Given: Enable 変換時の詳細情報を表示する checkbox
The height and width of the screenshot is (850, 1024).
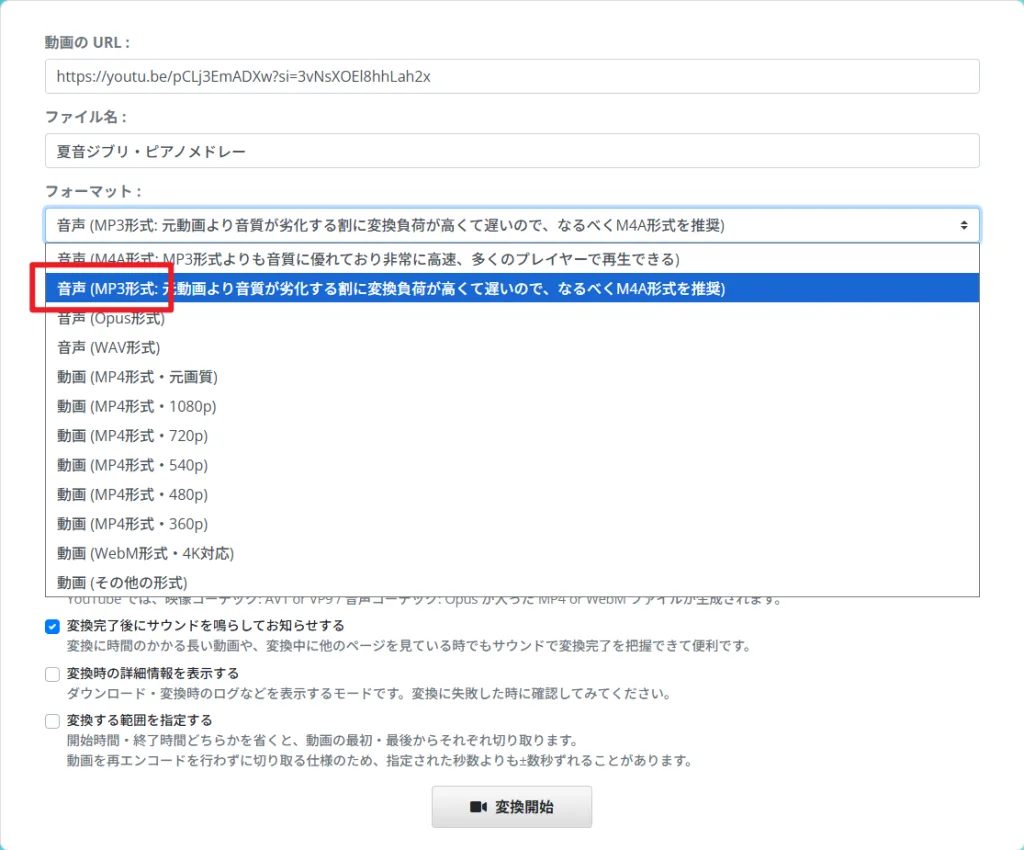Looking at the screenshot, I should [52, 674].
